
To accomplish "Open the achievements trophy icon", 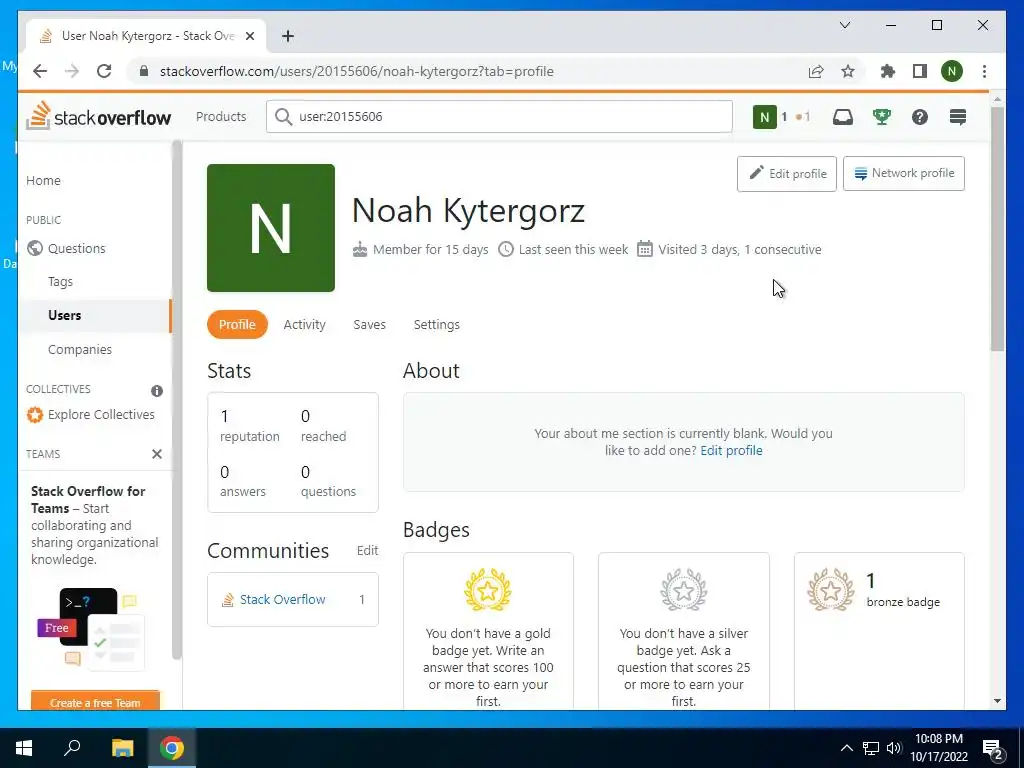I will point(882,117).
